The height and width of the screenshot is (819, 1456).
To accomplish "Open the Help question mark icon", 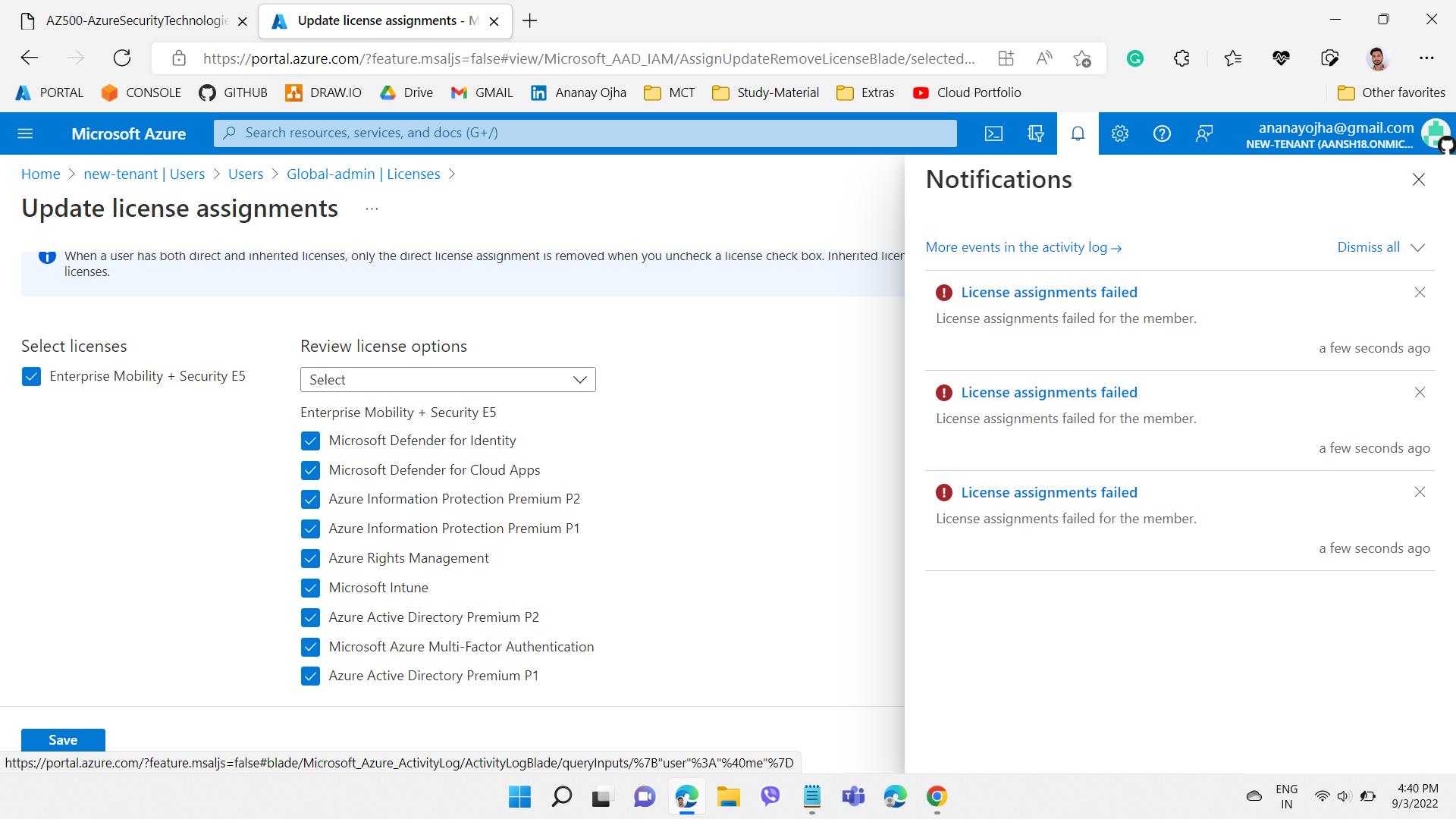I will (x=1162, y=133).
